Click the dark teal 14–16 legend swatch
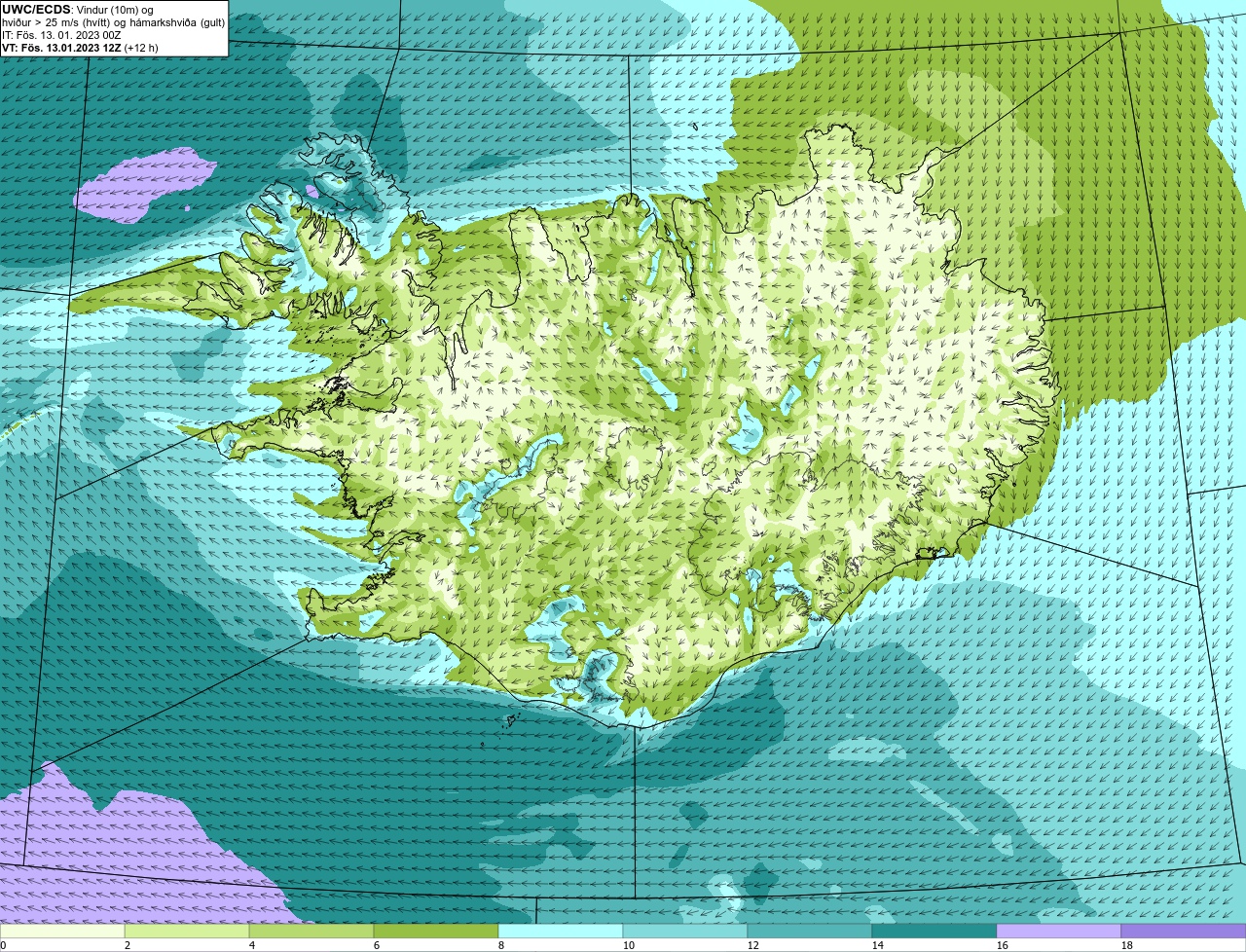 point(934,932)
